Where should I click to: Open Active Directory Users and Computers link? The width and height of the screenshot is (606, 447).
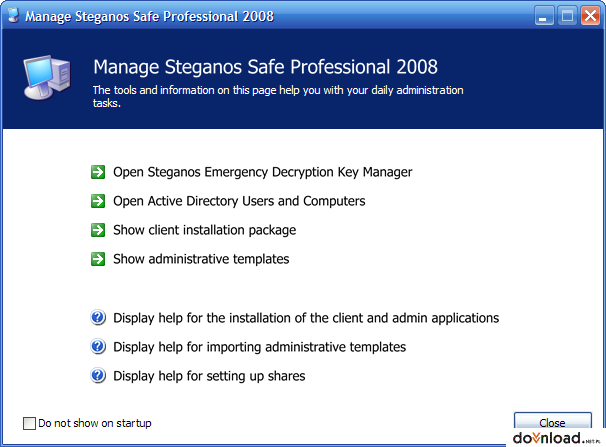pyautogui.click(x=239, y=201)
